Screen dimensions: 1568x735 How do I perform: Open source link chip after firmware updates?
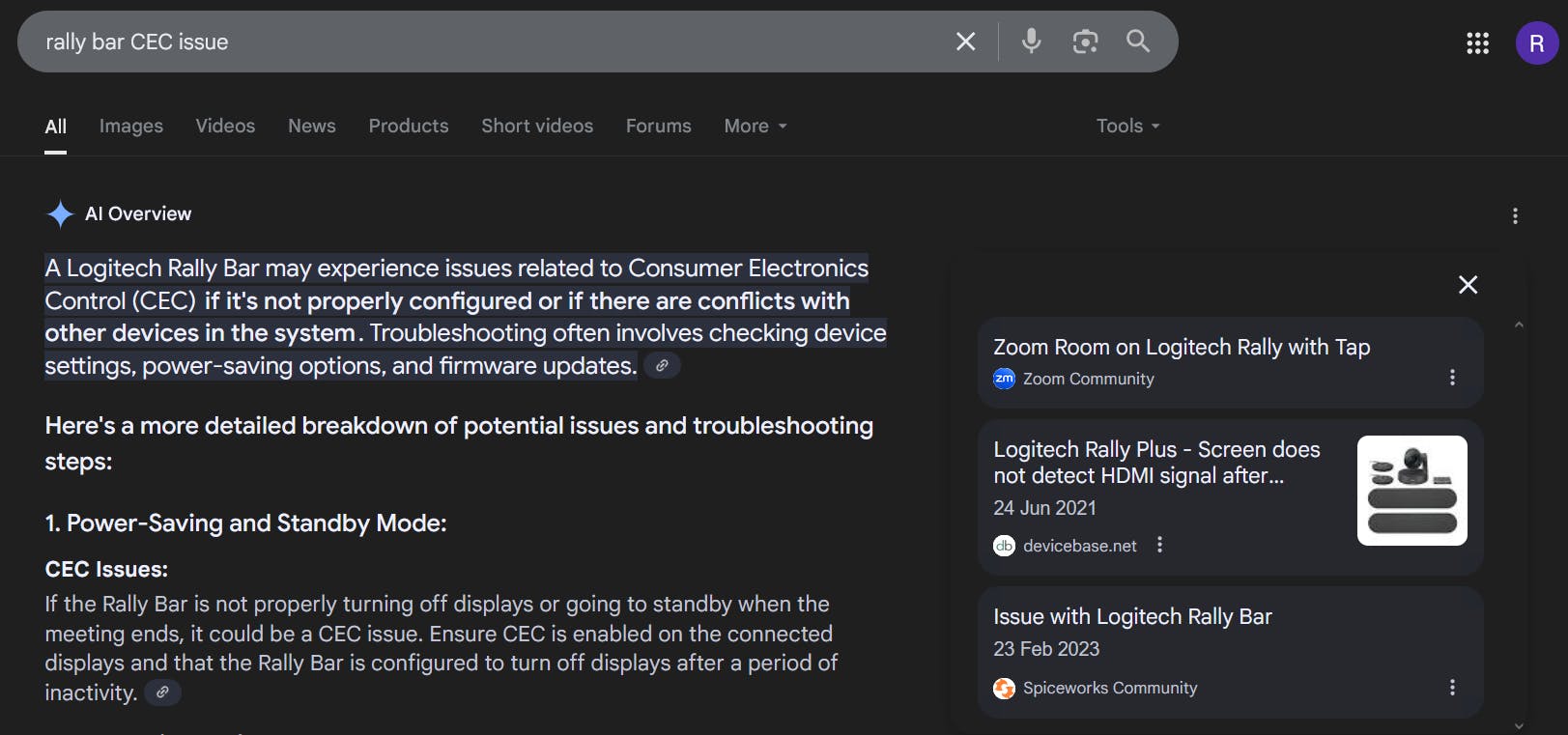click(x=662, y=366)
